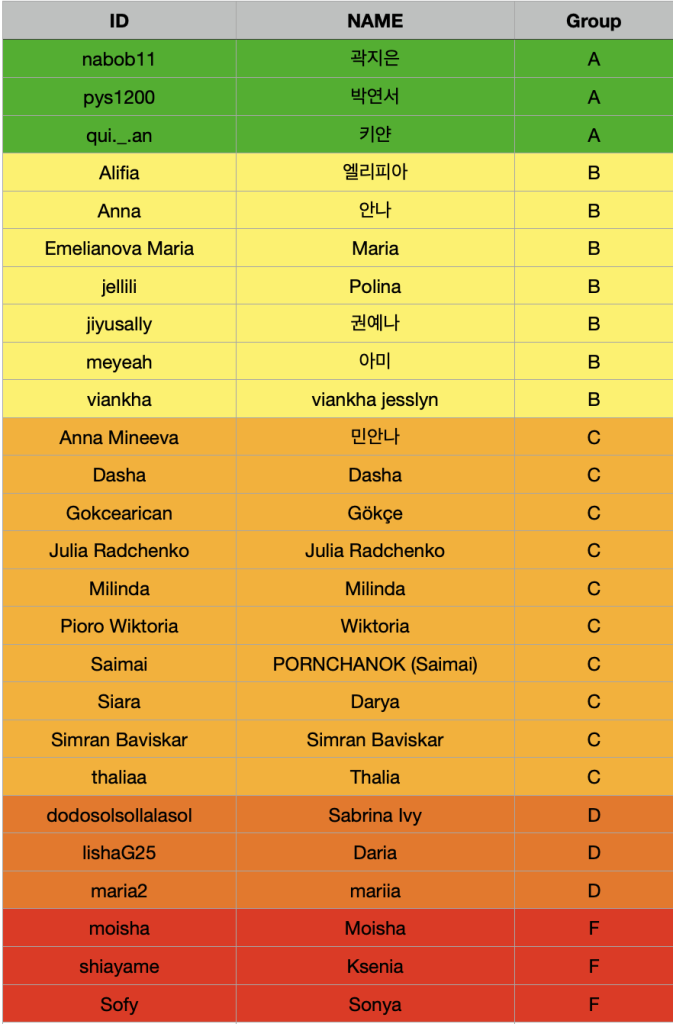This screenshot has height=1024, width=673.
Task: Select the pys1200 ID cell
Action: (119, 97)
